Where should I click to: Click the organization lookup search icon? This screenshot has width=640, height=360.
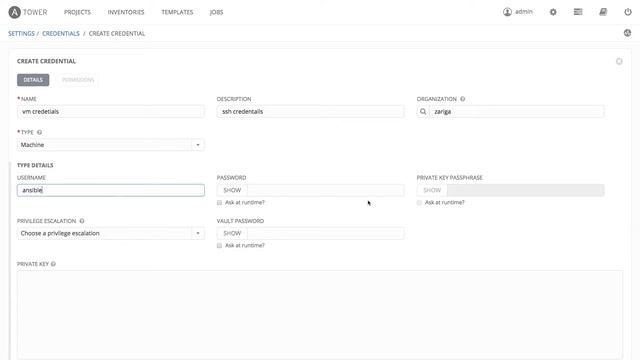pyautogui.click(x=423, y=111)
